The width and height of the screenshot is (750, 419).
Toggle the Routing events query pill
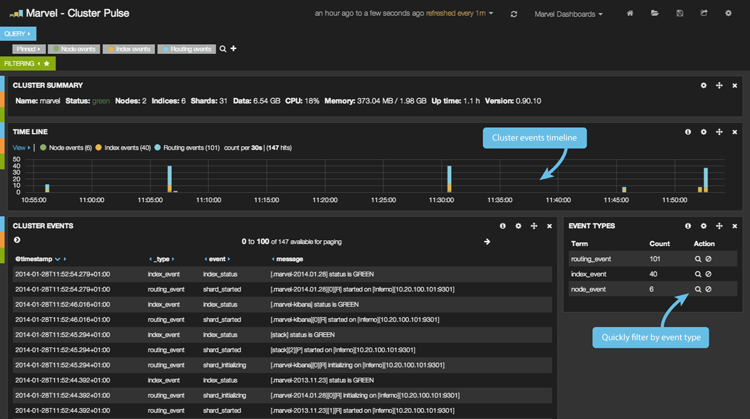click(x=187, y=48)
